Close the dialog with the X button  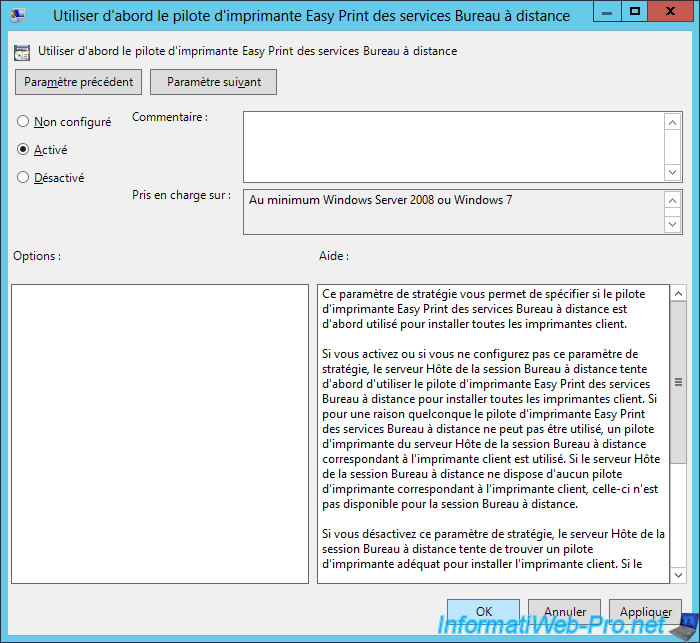[x=670, y=12]
